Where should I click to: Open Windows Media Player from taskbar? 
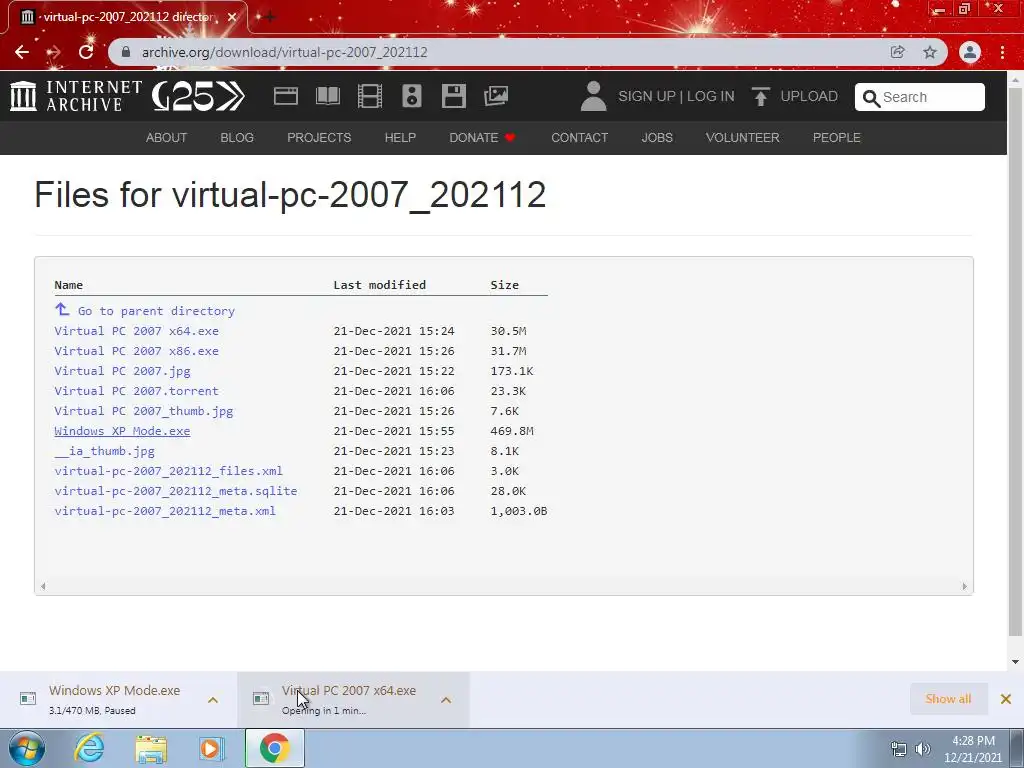(211, 749)
